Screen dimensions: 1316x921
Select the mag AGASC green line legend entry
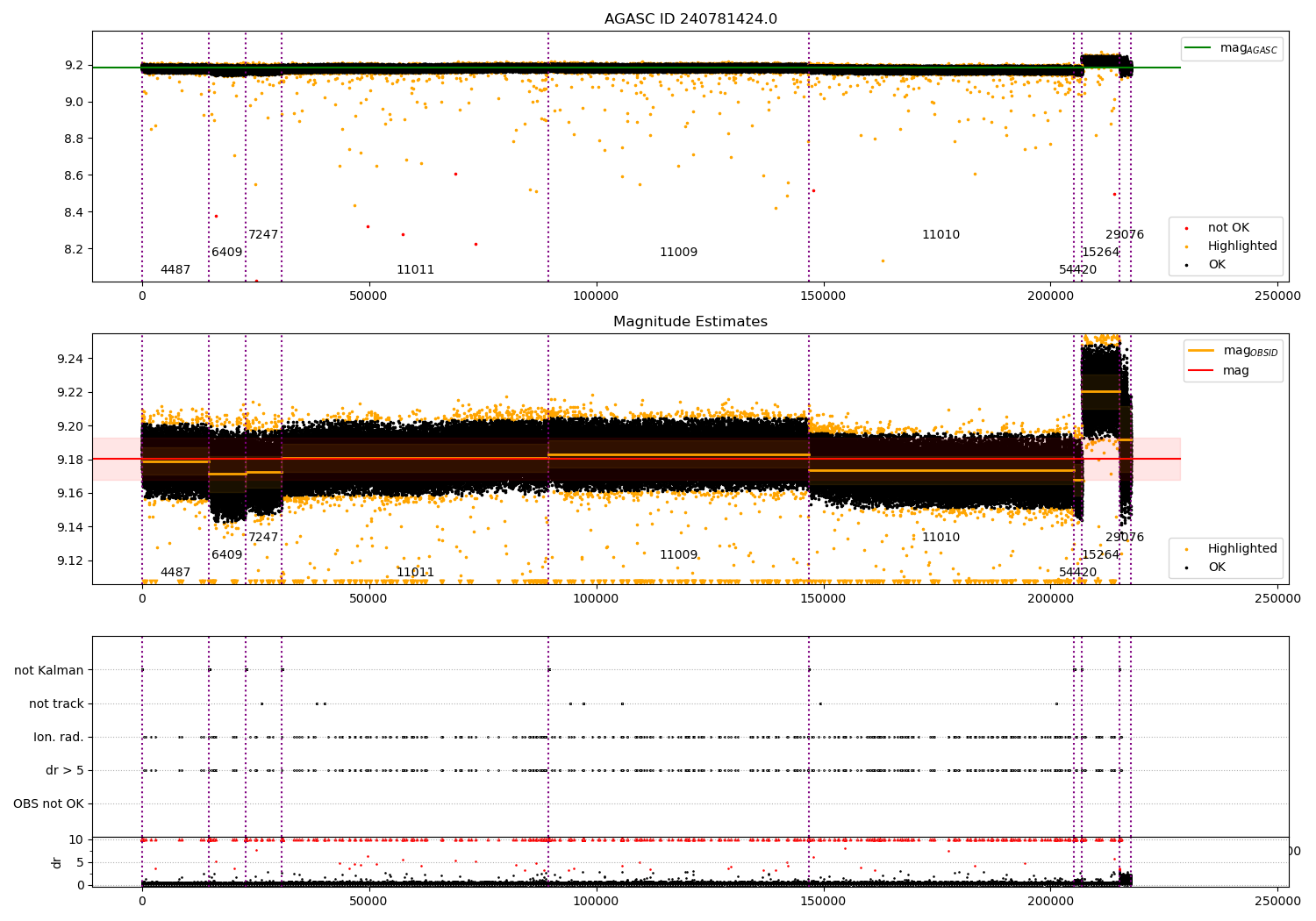tap(1232, 48)
